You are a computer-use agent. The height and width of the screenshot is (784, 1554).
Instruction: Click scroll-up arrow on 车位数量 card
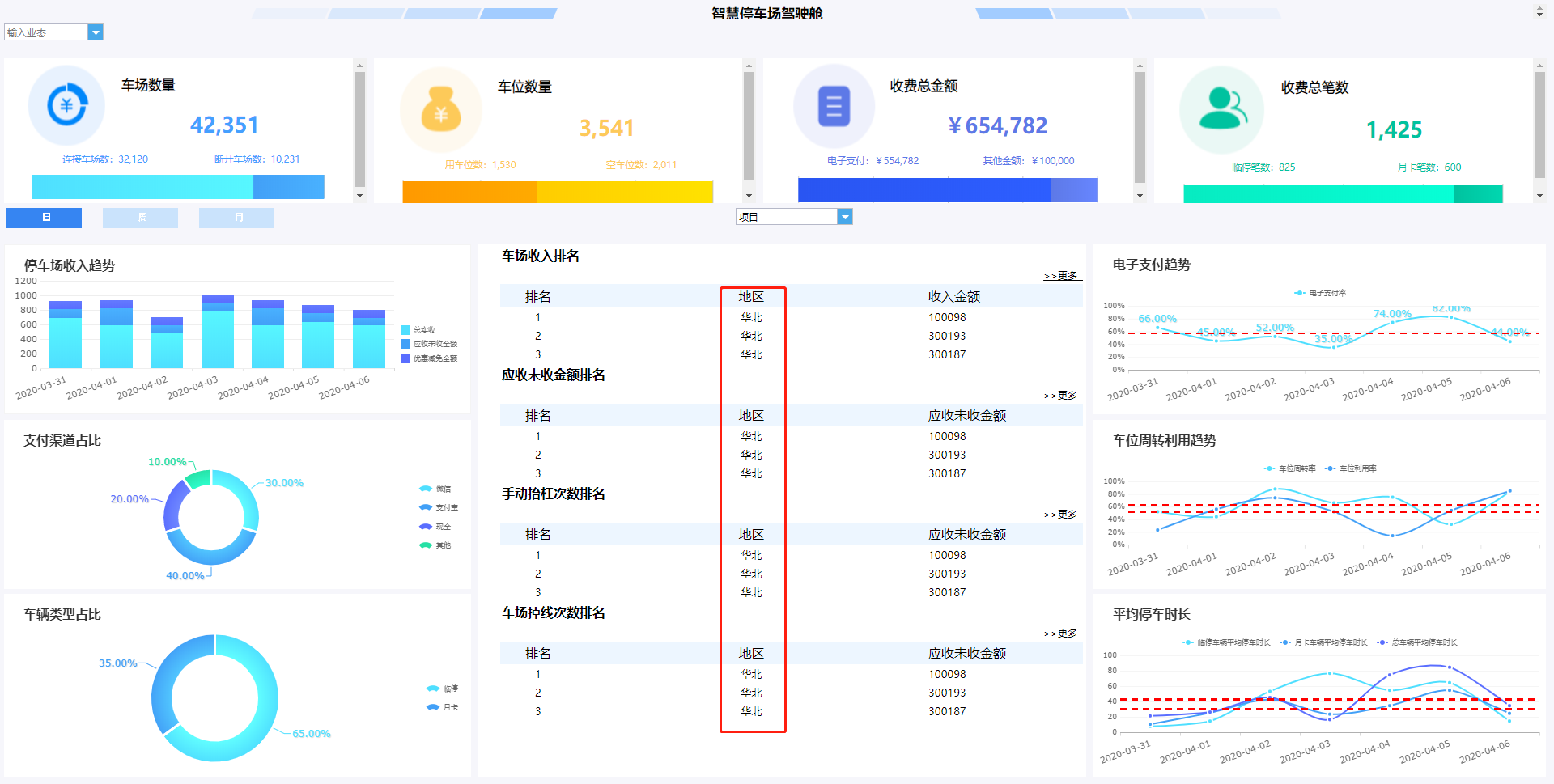point(749,65)
